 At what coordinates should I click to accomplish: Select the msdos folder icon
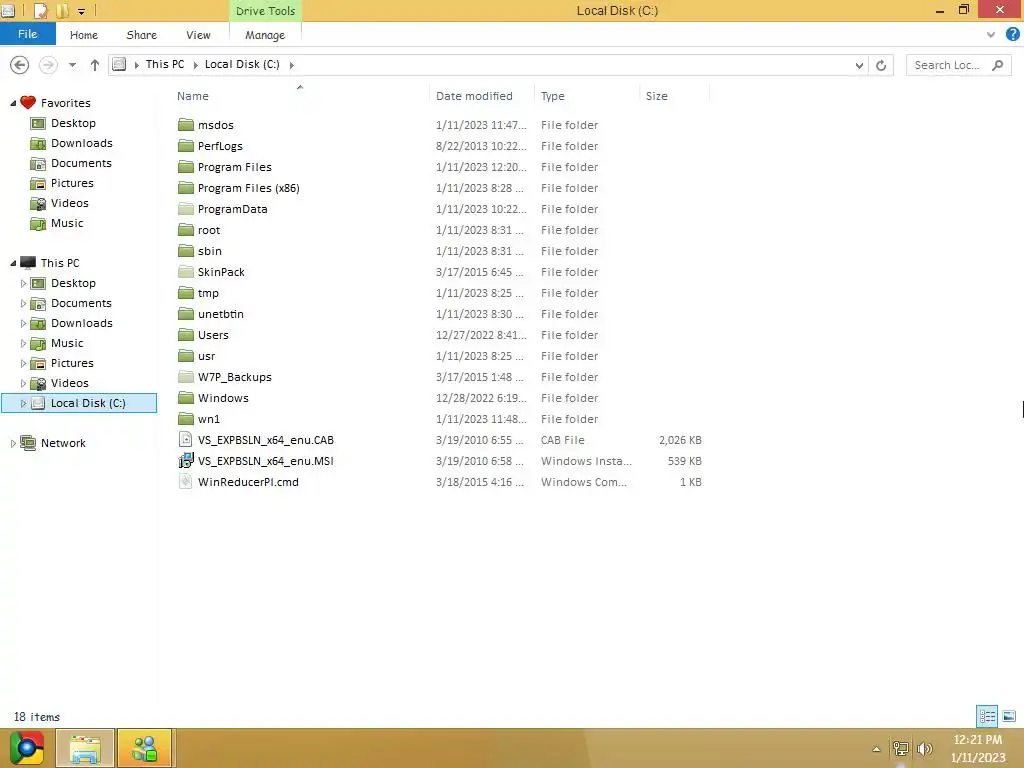pos(186,124)
